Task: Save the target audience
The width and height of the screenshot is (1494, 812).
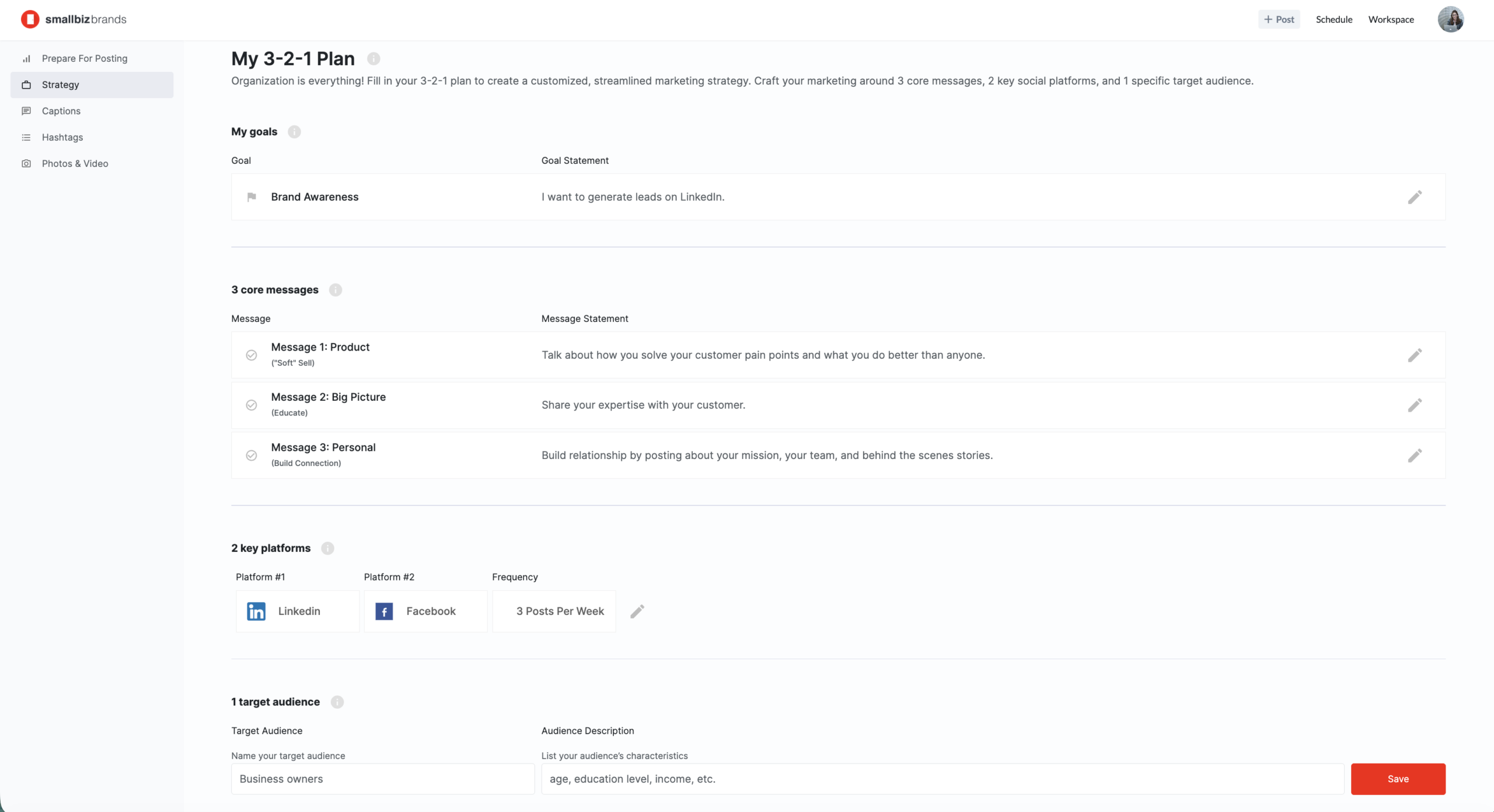Action: 1398,779
